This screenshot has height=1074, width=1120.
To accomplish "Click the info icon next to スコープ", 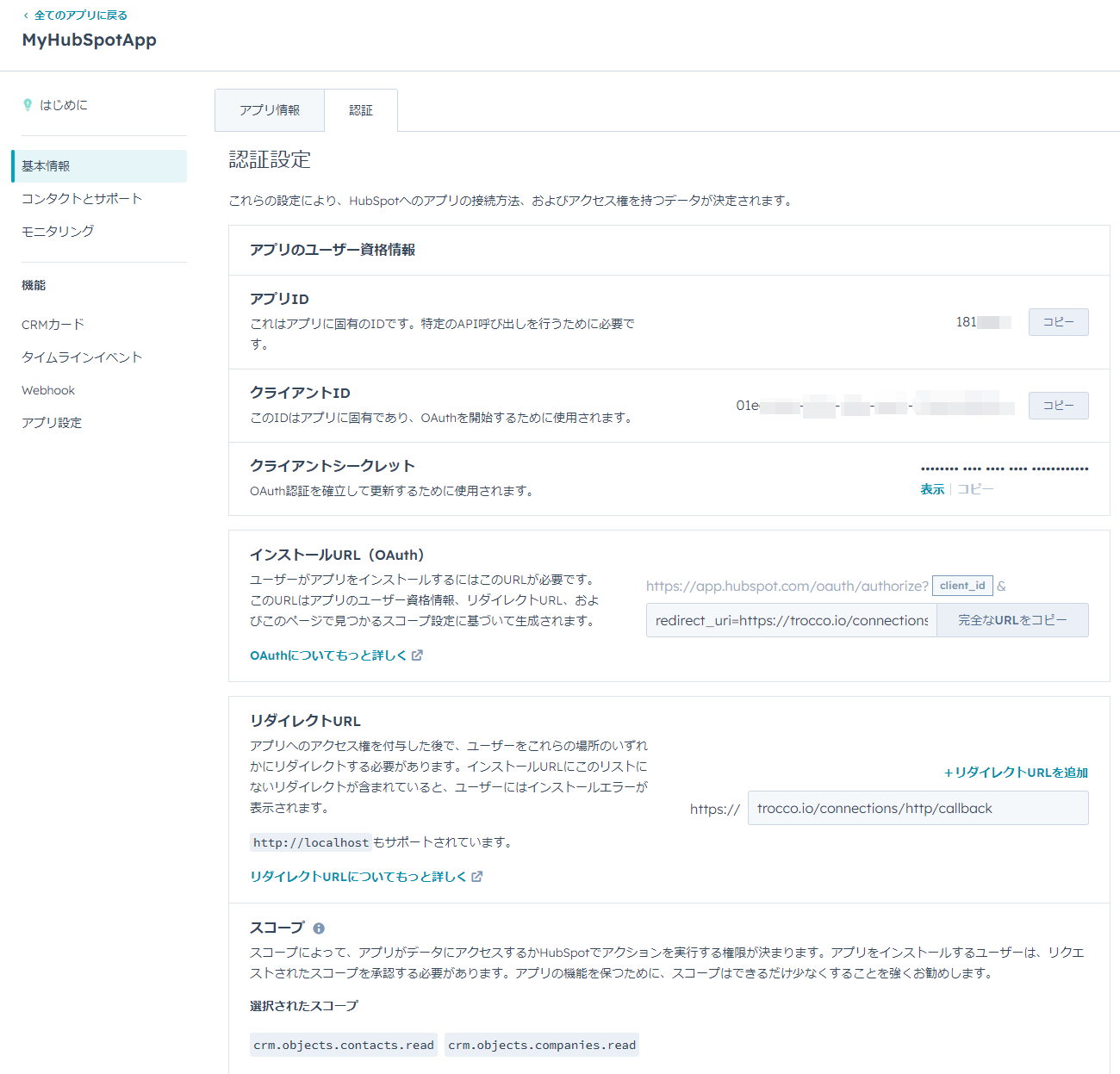I will coord(319,928).
